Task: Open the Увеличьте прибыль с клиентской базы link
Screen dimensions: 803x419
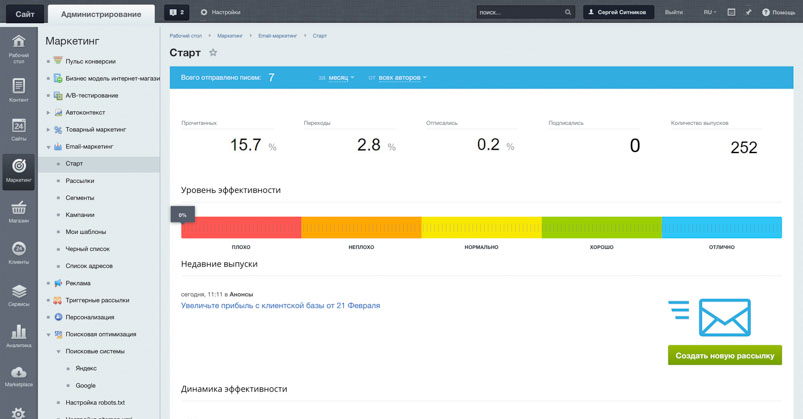Action: (280, 305)
